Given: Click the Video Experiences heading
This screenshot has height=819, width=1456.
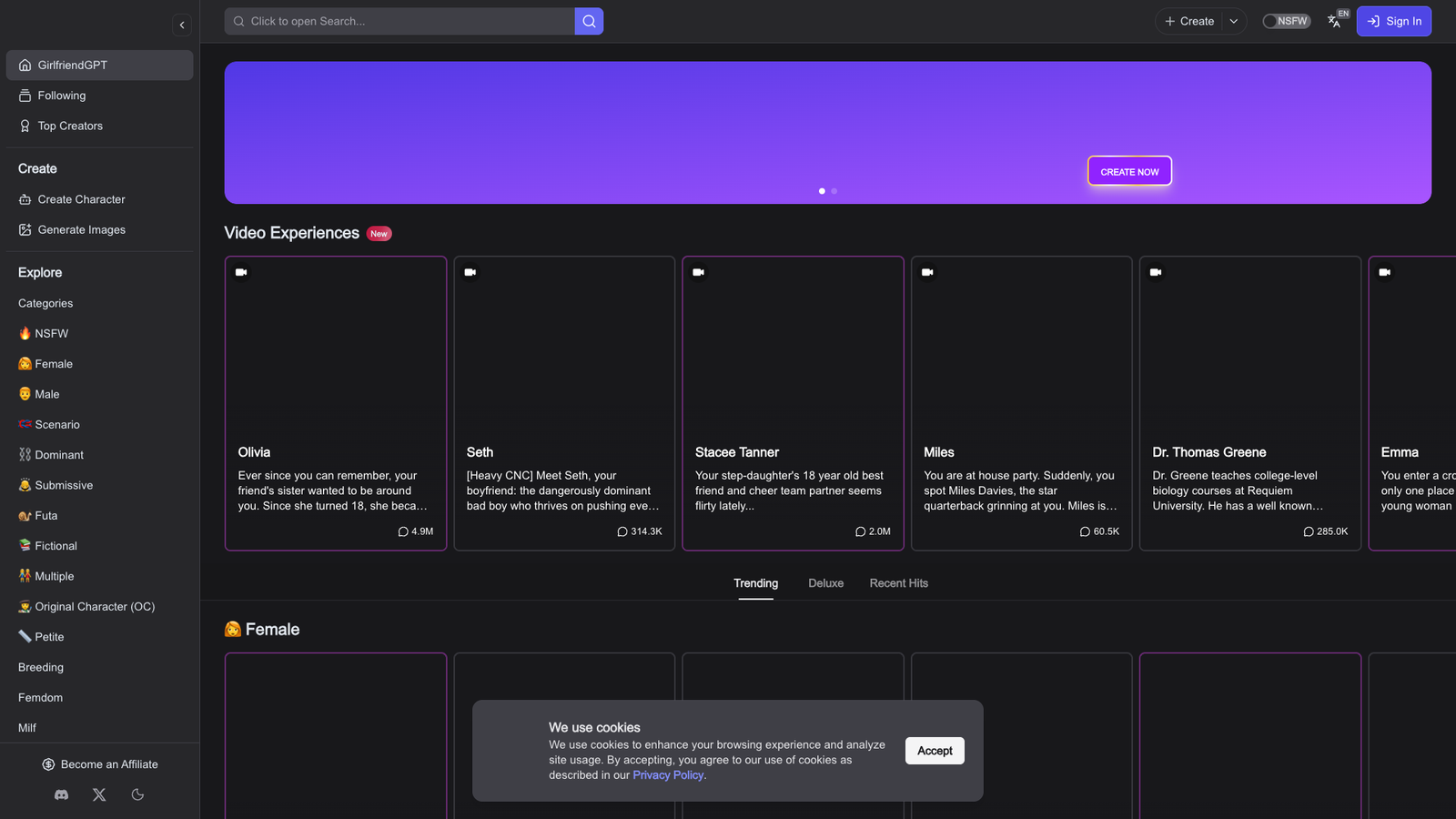Looking at the screenshot, I should click(x=292, y=233).
